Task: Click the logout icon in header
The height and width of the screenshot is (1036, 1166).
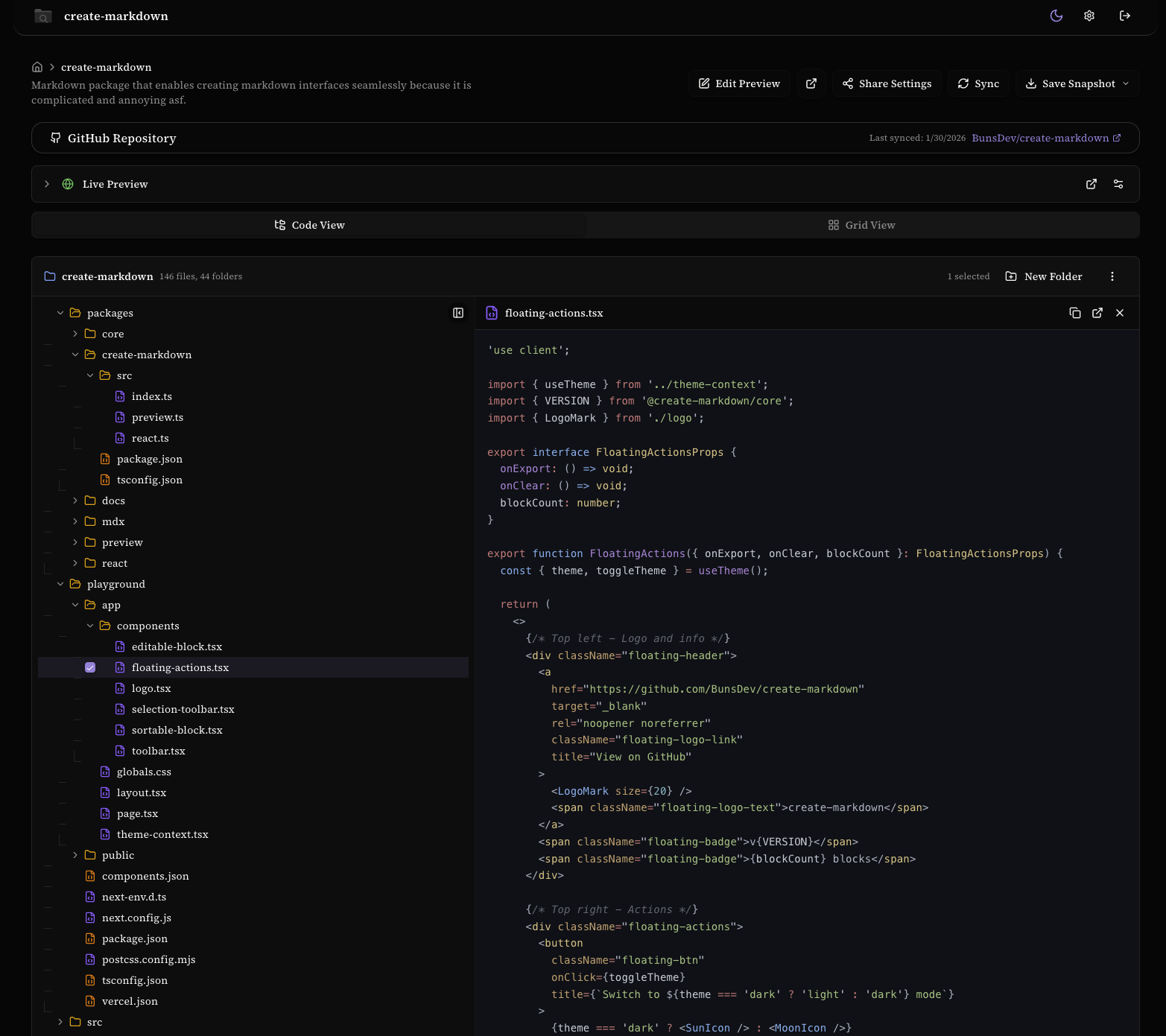Action: pos(1125,16)
